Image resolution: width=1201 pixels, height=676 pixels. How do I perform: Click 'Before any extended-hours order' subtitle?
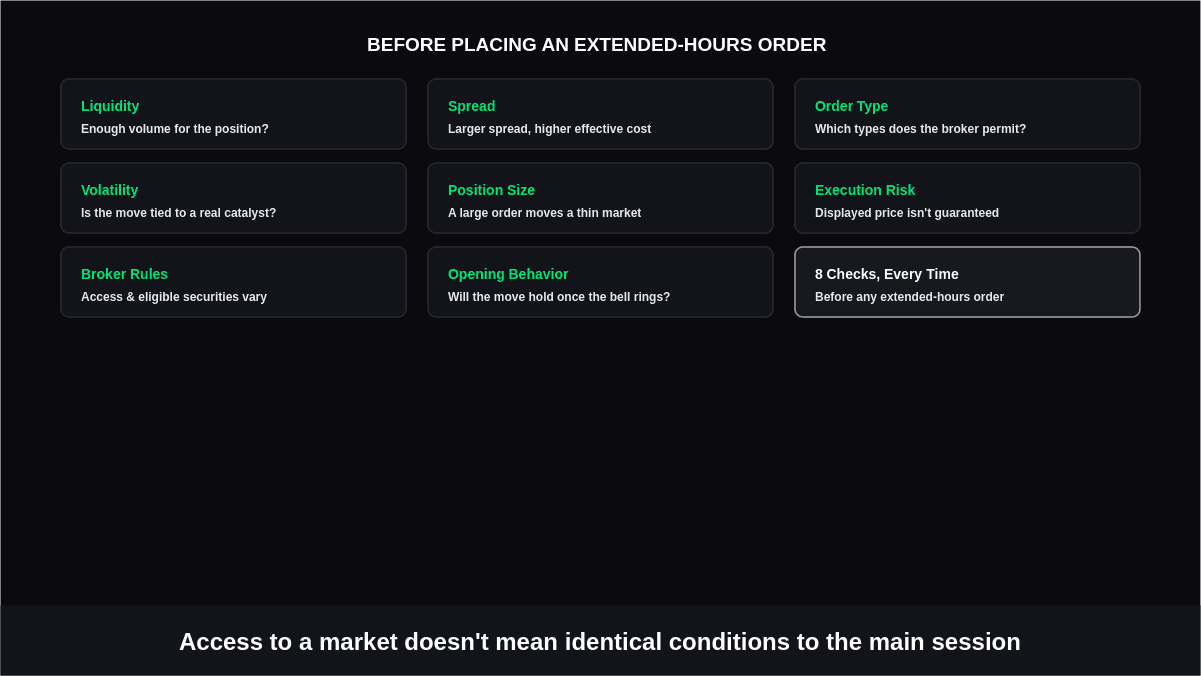(x=909, y=297)
